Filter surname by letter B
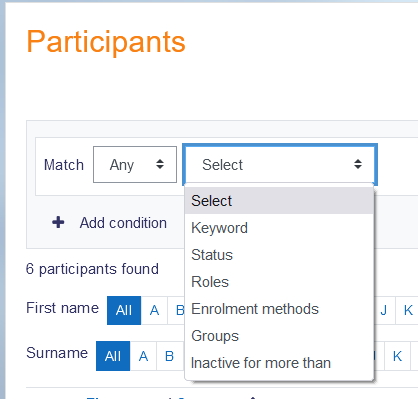418x399 pixels. (x=170, y=356)
